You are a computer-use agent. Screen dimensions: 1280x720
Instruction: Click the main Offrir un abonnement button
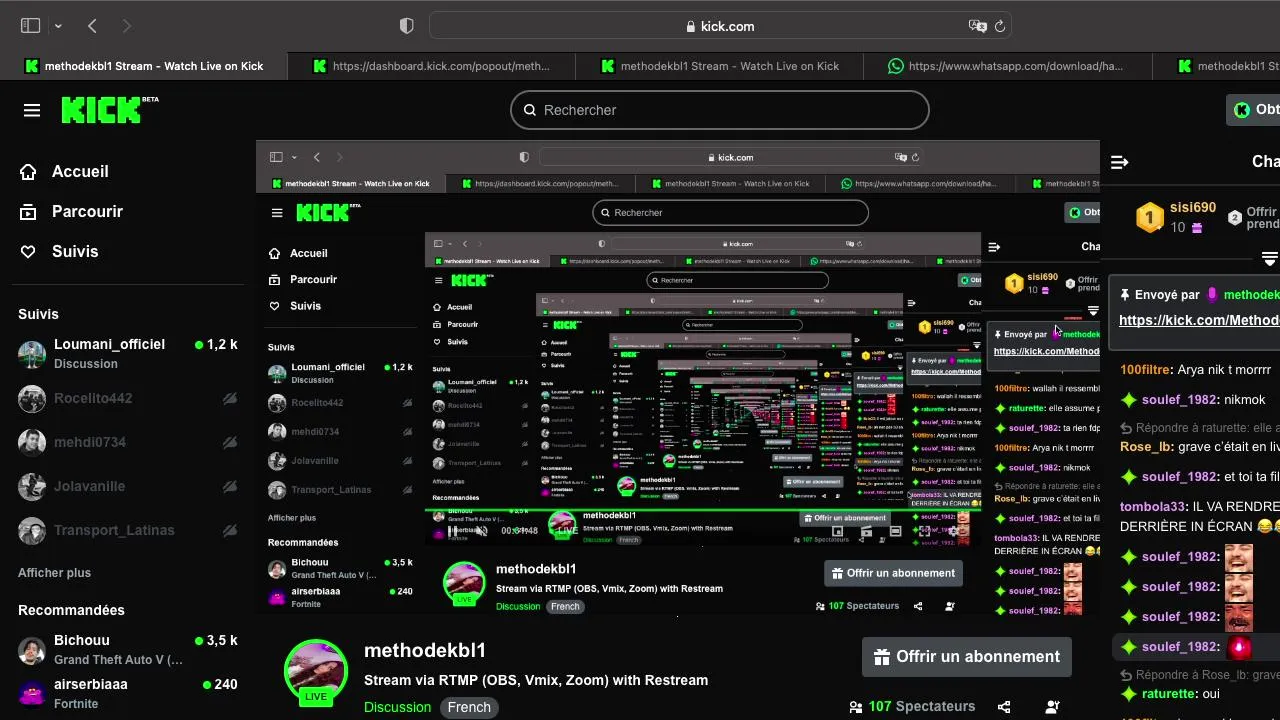pos(967,657)
